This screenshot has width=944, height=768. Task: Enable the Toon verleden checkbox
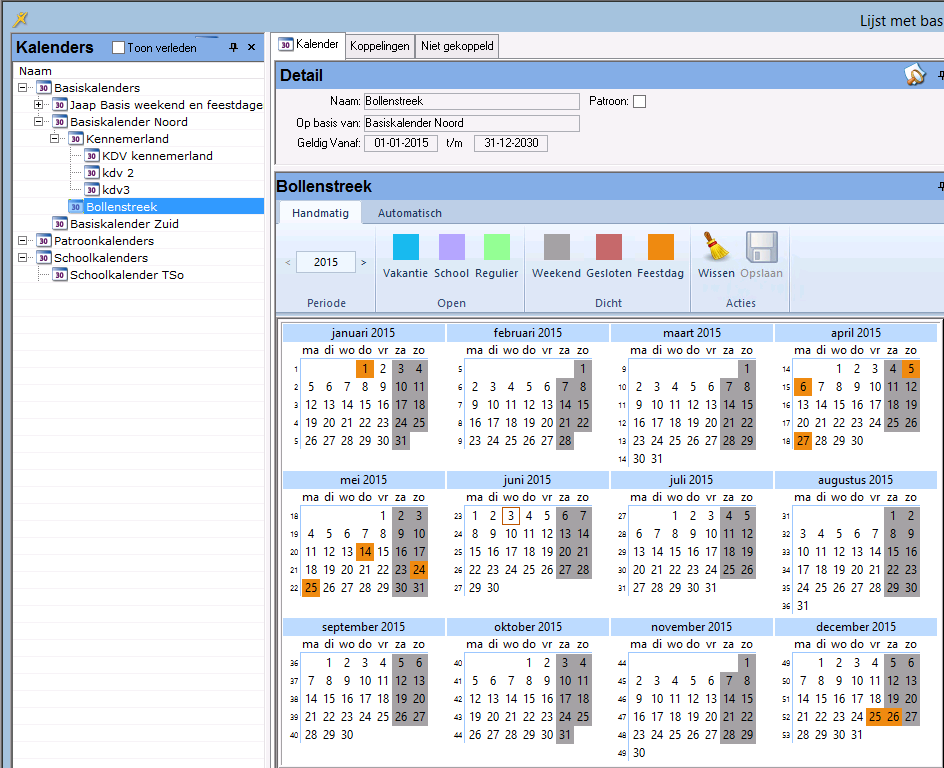pyautogui.click(x=118, y=48)
